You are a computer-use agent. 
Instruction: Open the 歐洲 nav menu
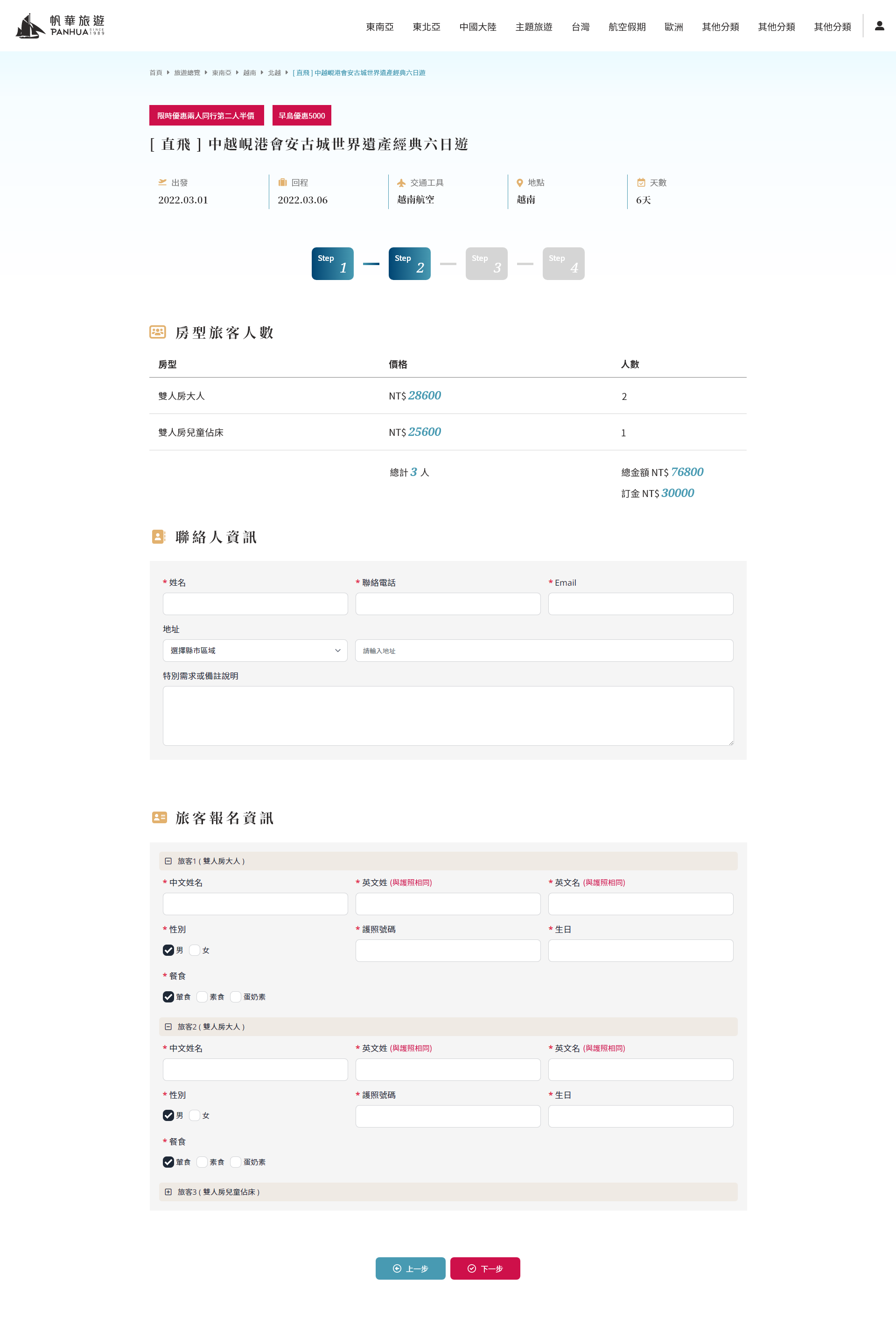click(x=674, y=27)
